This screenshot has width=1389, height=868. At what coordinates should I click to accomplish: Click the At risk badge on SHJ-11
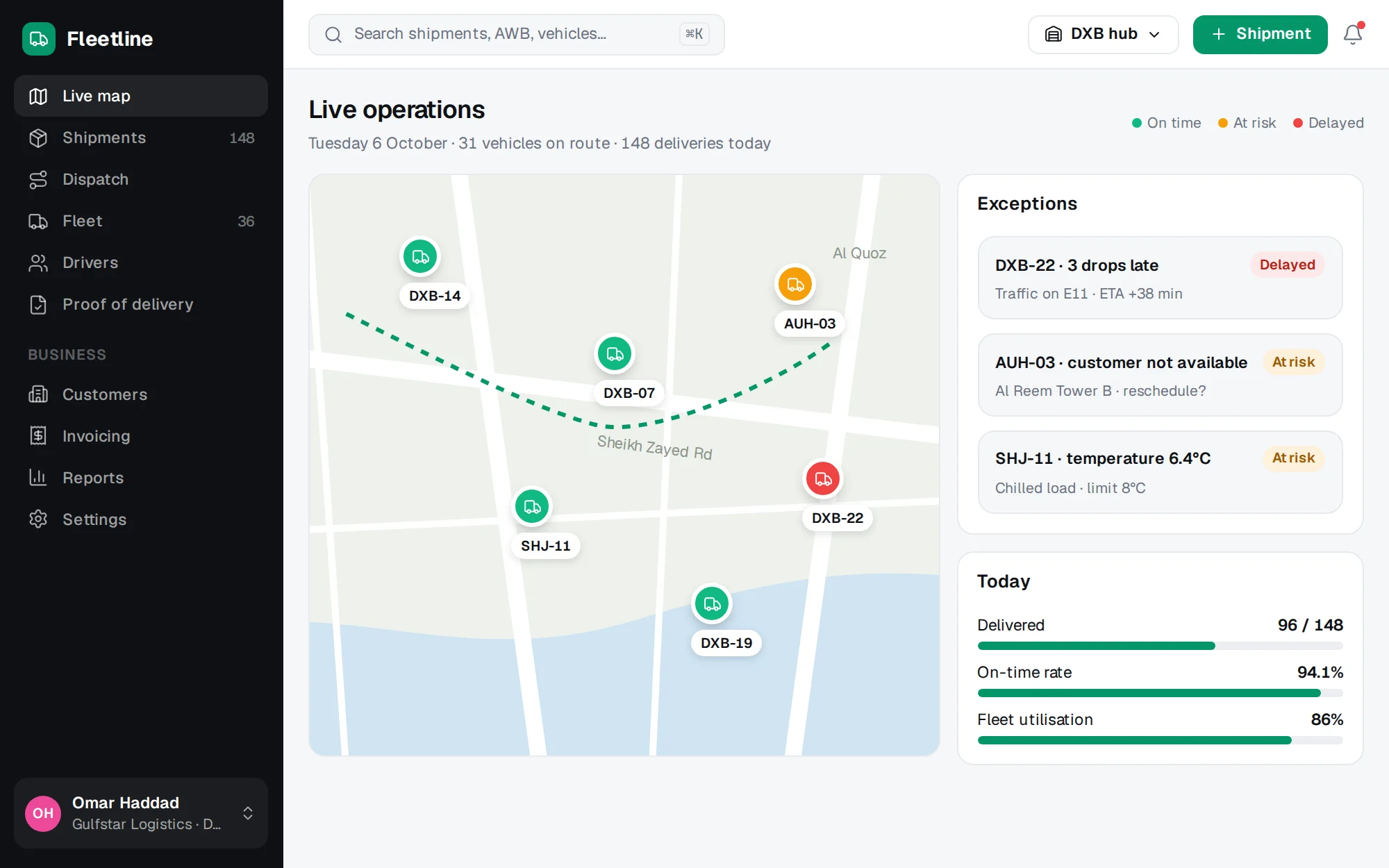[1293, 458]
